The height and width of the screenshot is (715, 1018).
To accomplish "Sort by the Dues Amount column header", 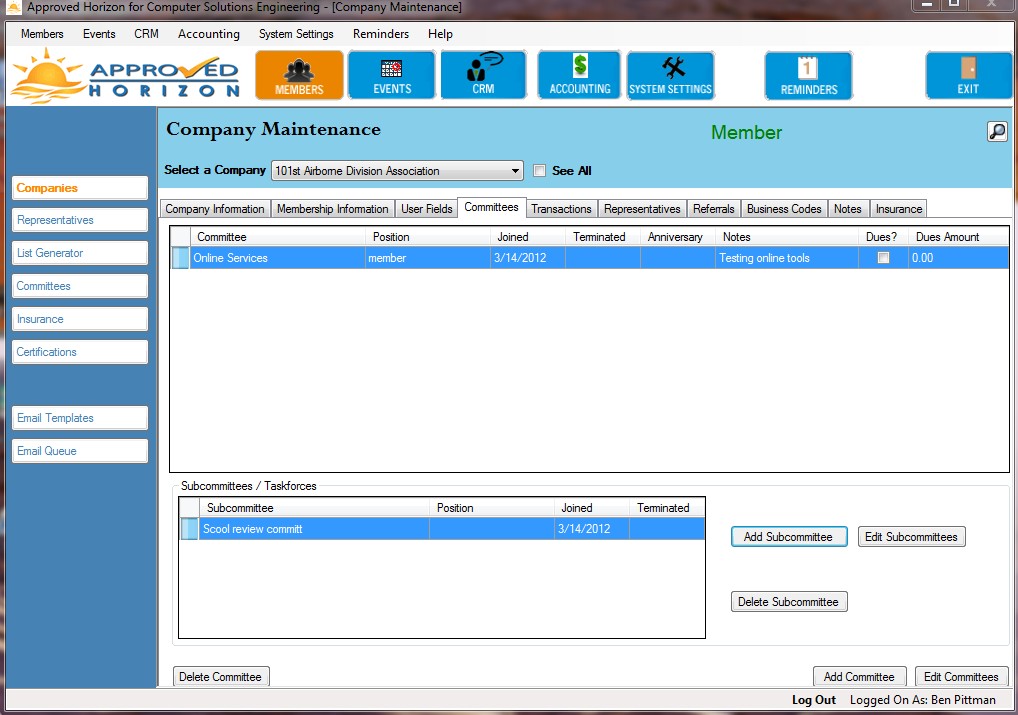I will (x=958, y=237).
